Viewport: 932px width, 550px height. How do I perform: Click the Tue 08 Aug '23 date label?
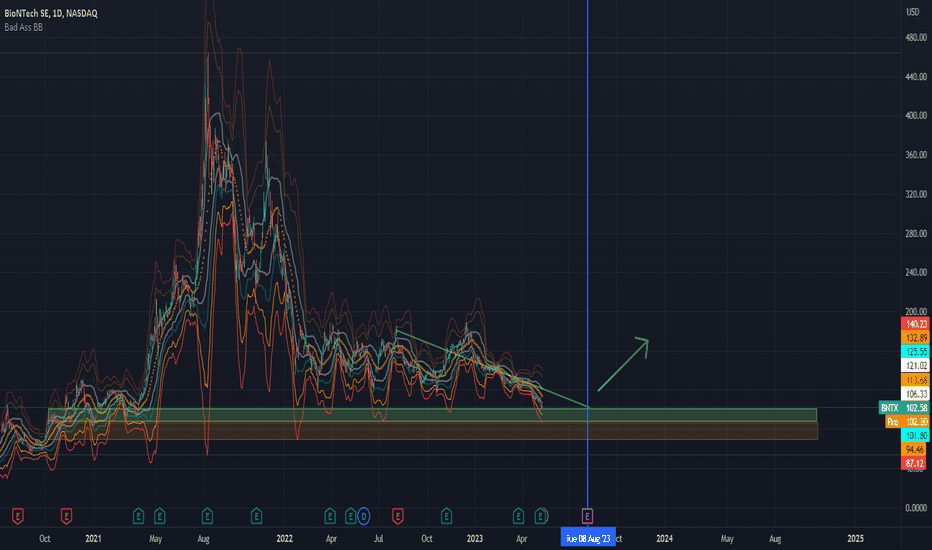point(588,539)
